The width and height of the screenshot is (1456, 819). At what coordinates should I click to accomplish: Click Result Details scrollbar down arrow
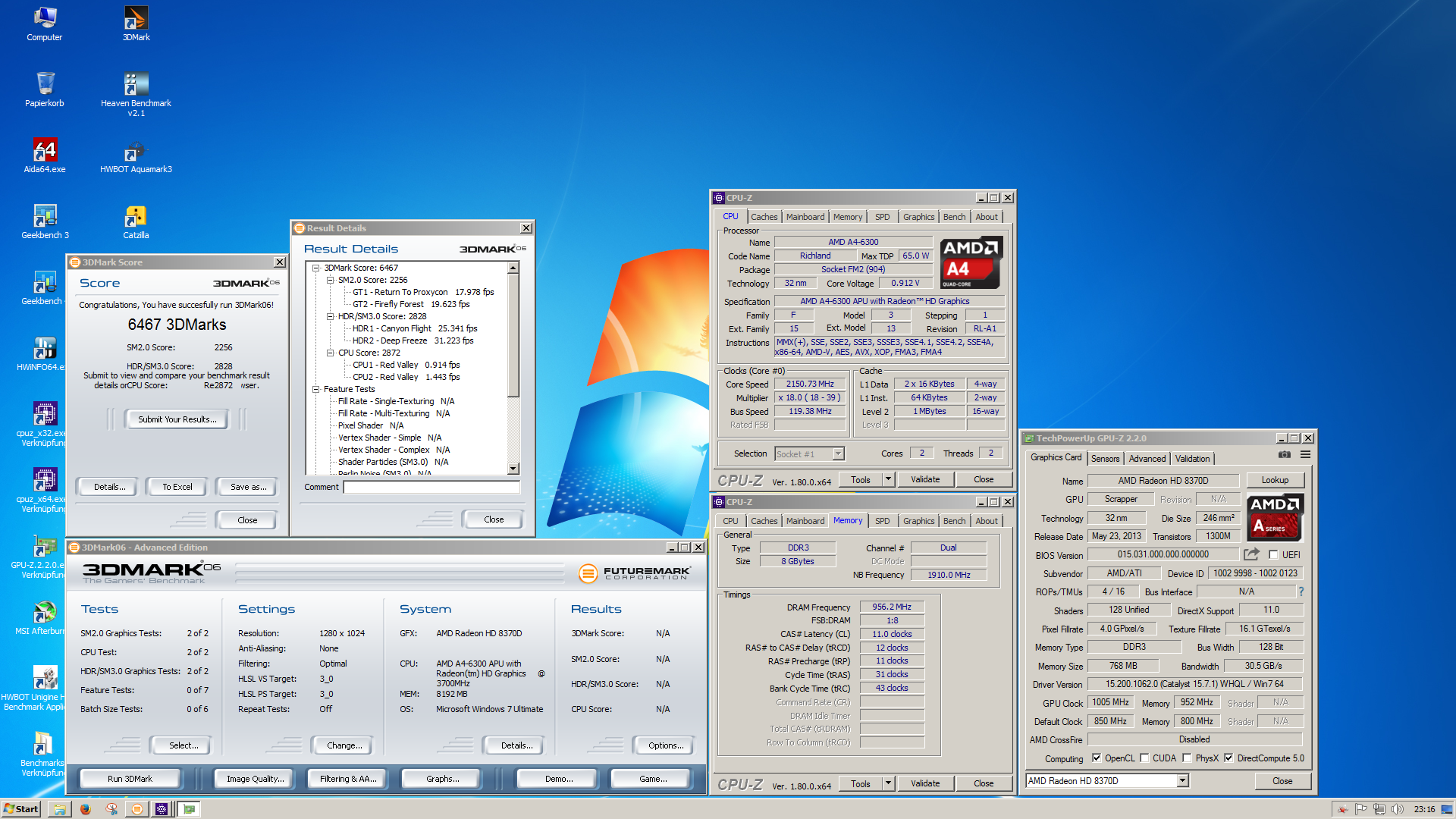click(513, 469)
